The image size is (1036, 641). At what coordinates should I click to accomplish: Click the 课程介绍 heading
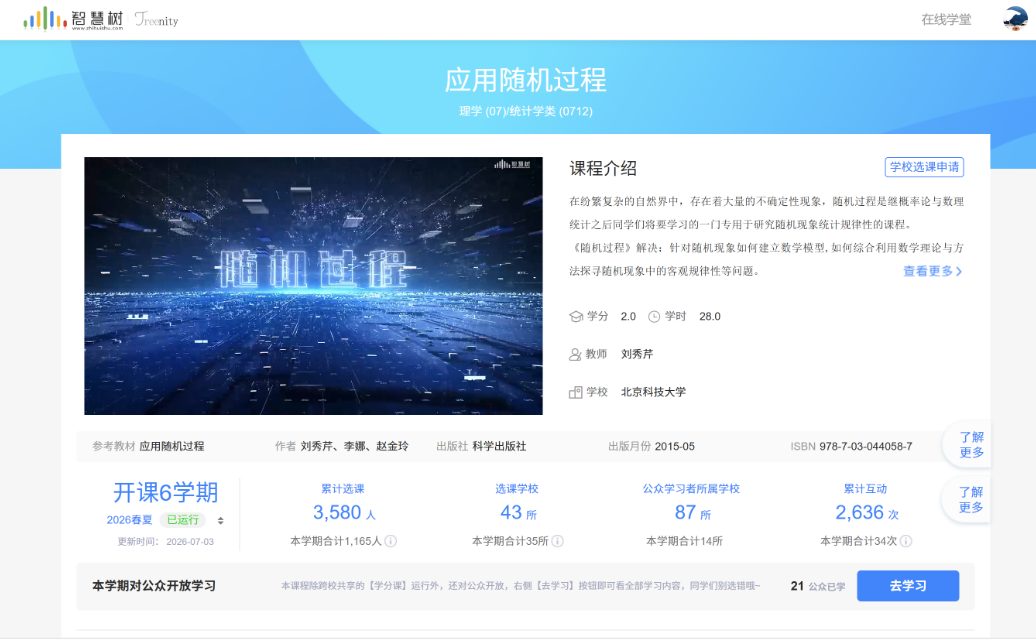click(603, 169)
